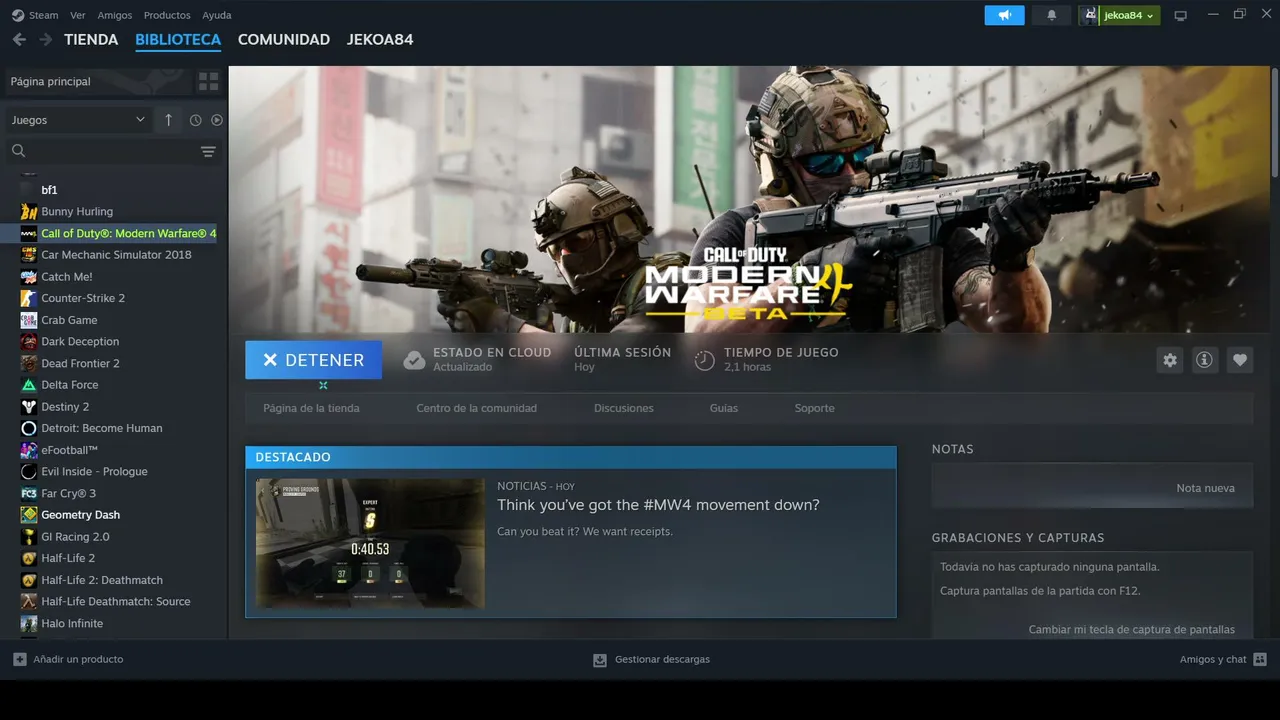The height and width of the screenshot is (720, 1280).
Task: Open the Ayuda menu
Action: pos(217,15)
